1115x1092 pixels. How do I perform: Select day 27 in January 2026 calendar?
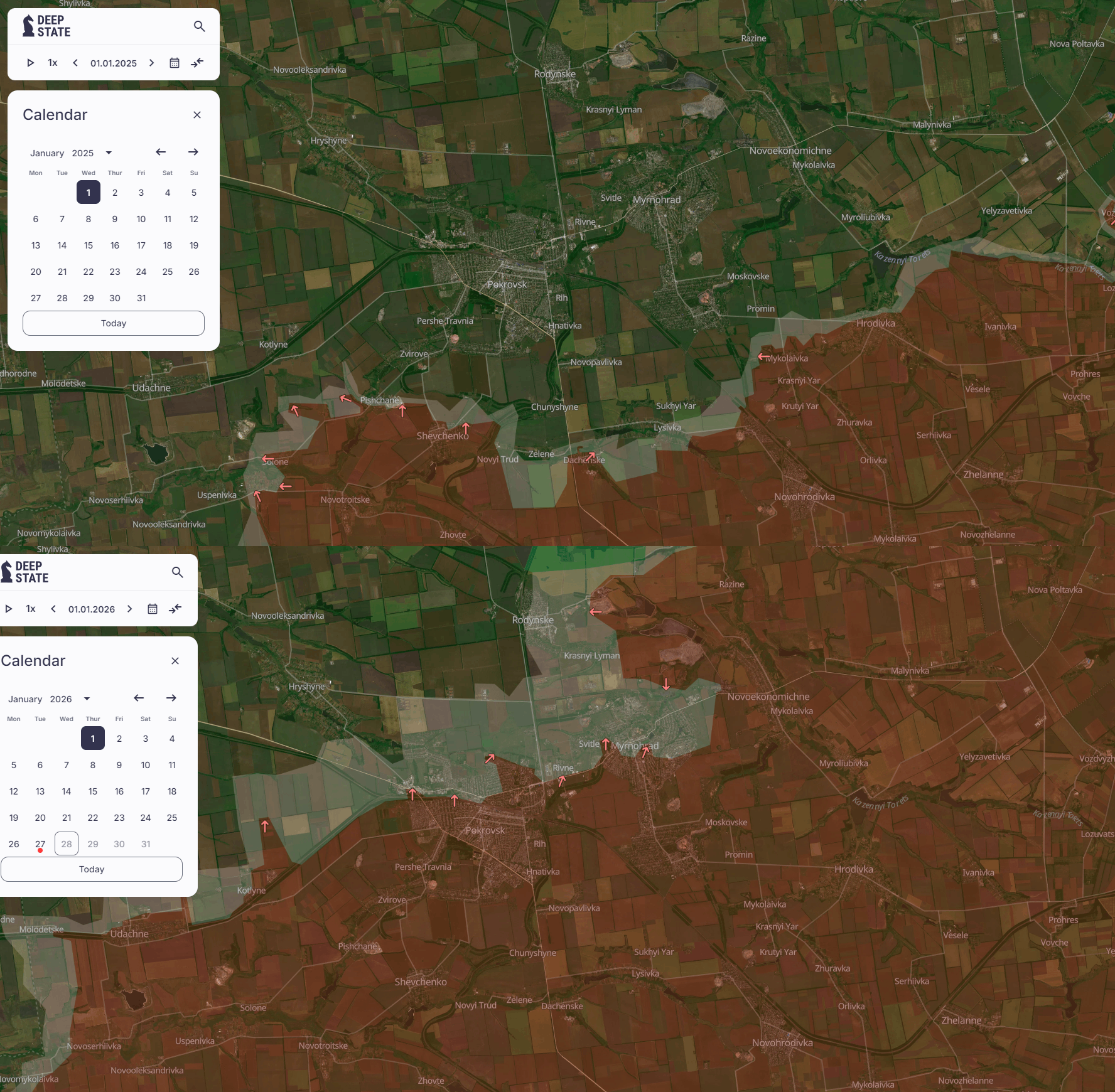click(40, 844)
